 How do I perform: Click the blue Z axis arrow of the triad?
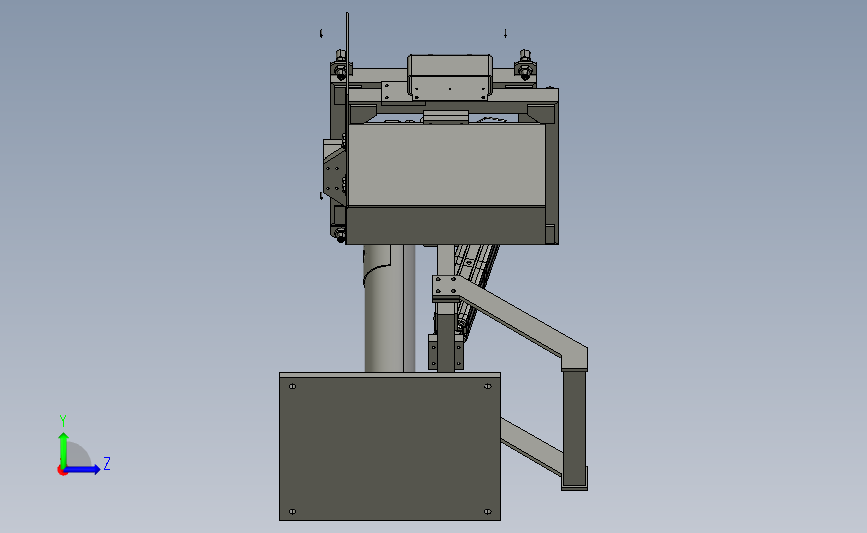tap(83, 469)
